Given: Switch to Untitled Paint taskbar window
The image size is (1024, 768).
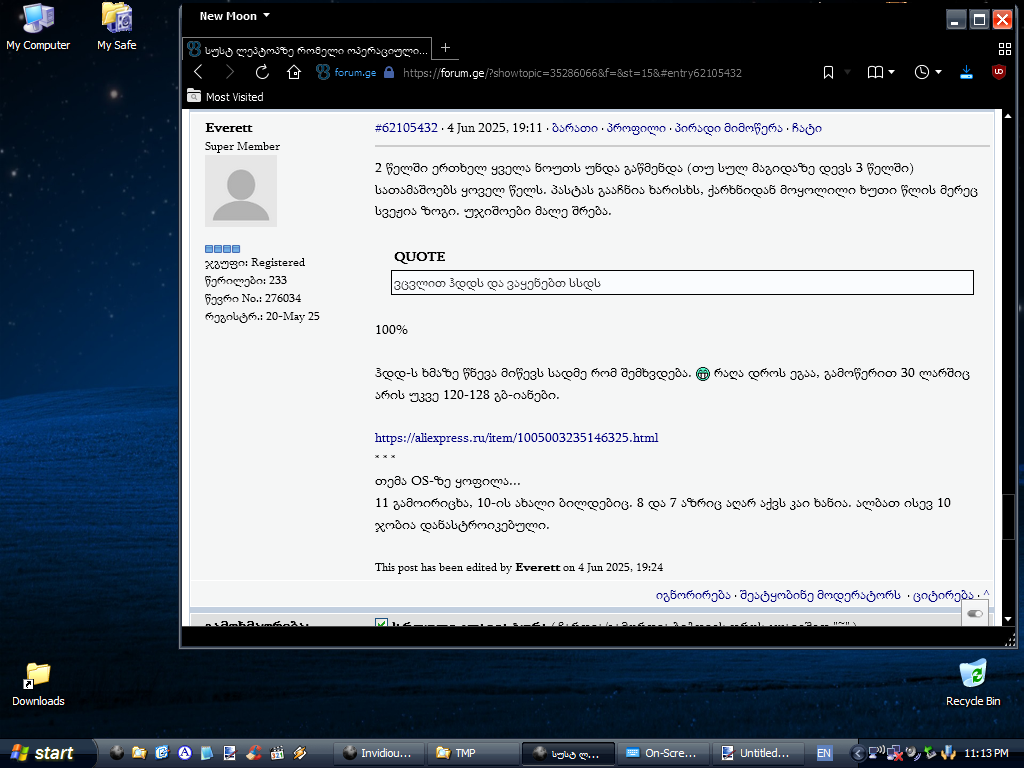Looking at the screenshot, I should 756,753.
